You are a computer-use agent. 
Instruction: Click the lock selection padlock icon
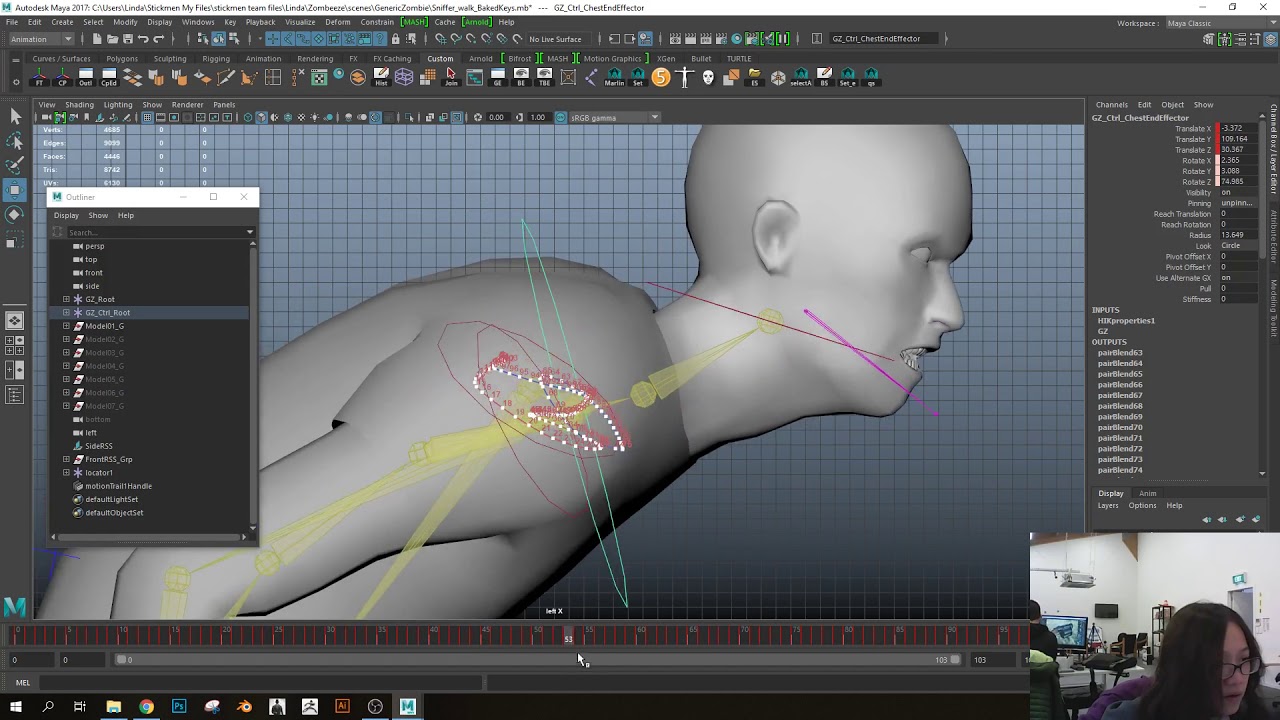point(395,38)
